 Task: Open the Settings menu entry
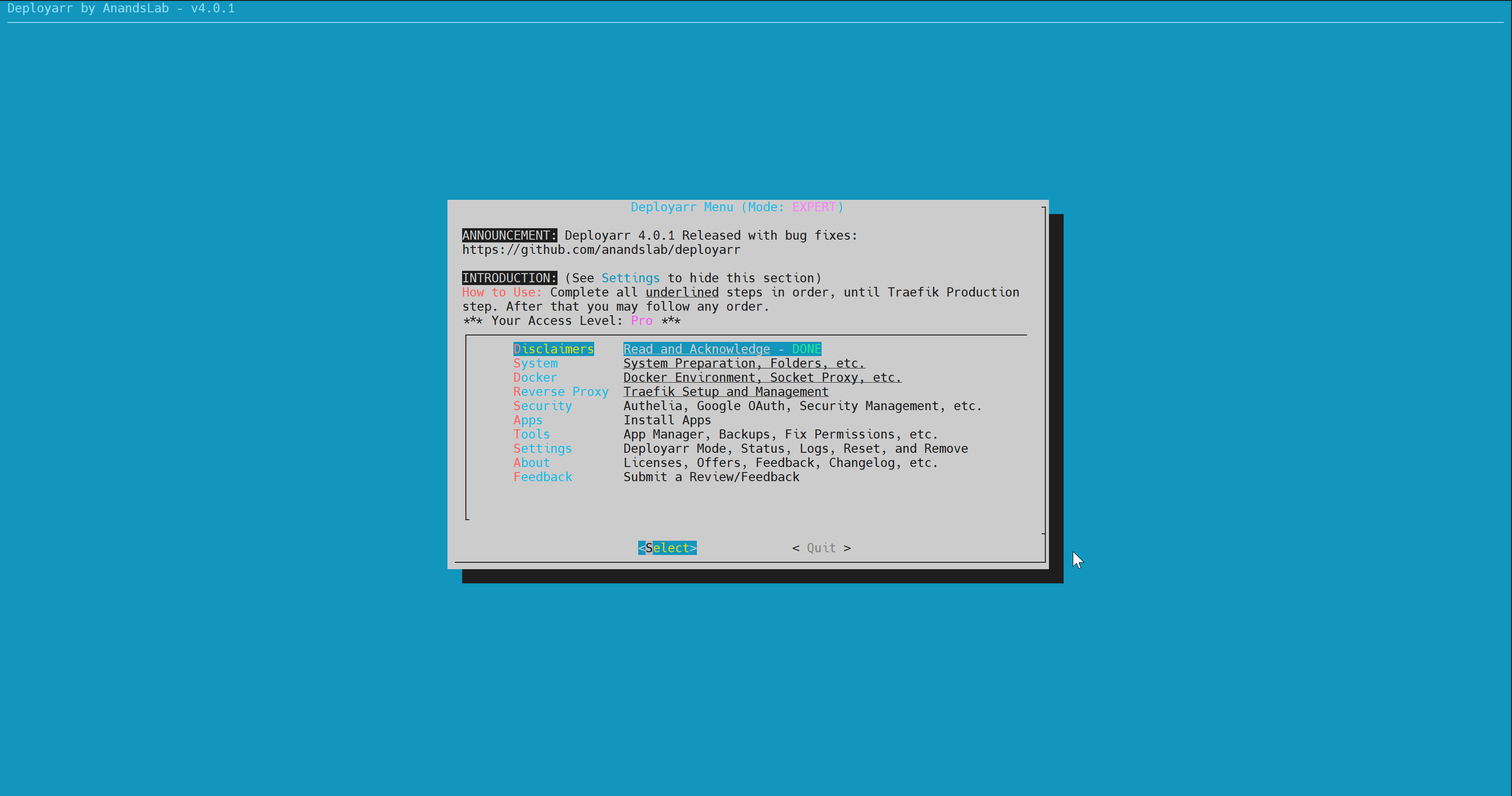542,448
